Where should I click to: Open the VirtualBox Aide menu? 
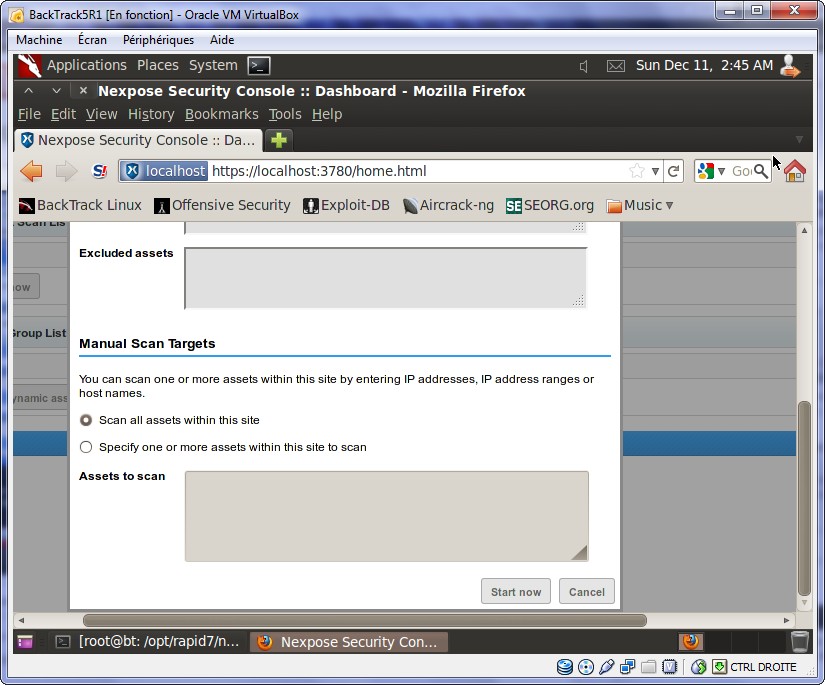pos(222,40)
